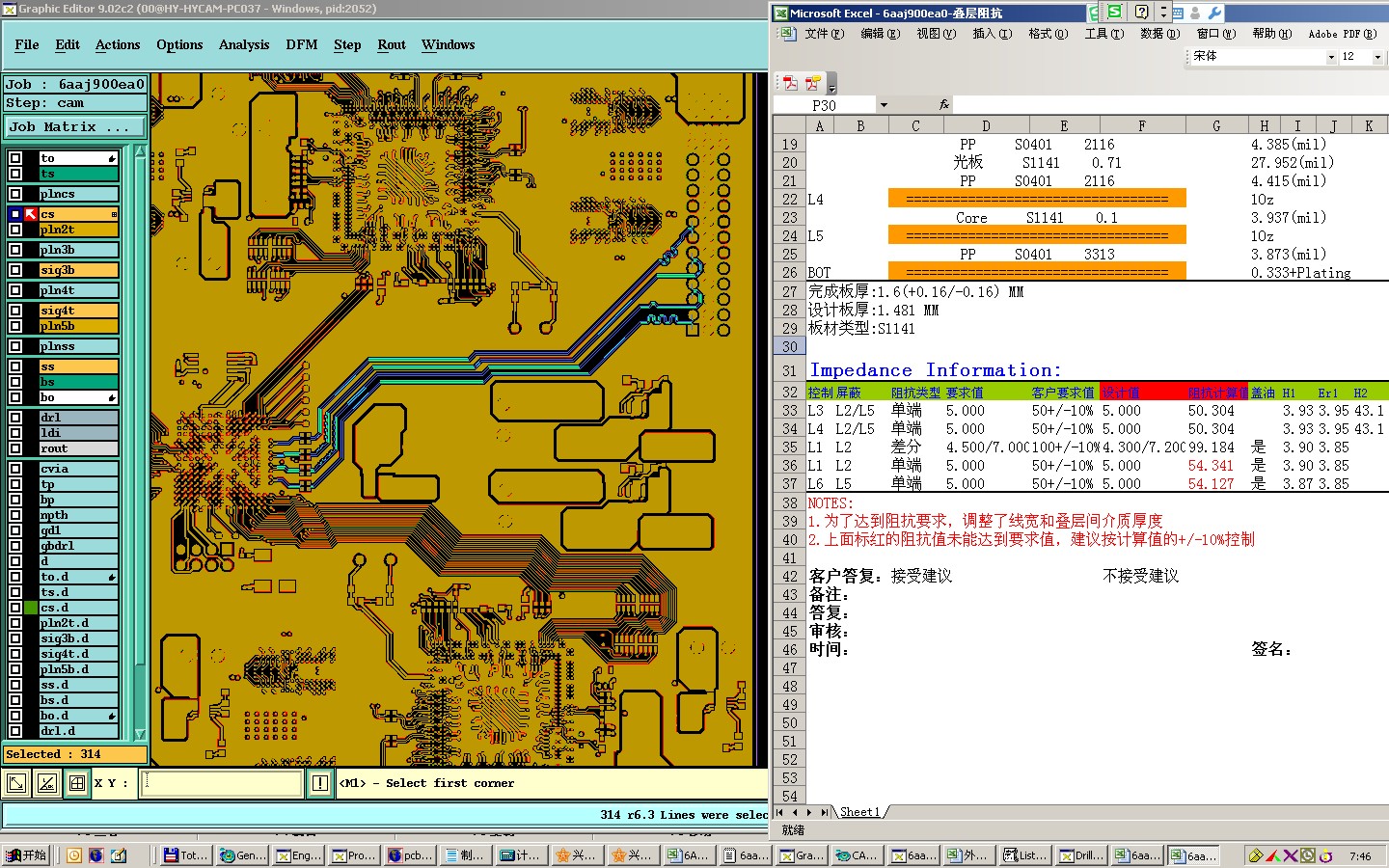Toggle visibility box for layer 'sig4t'
This screenshot has width=1389, height=868.
click(15, 311)
